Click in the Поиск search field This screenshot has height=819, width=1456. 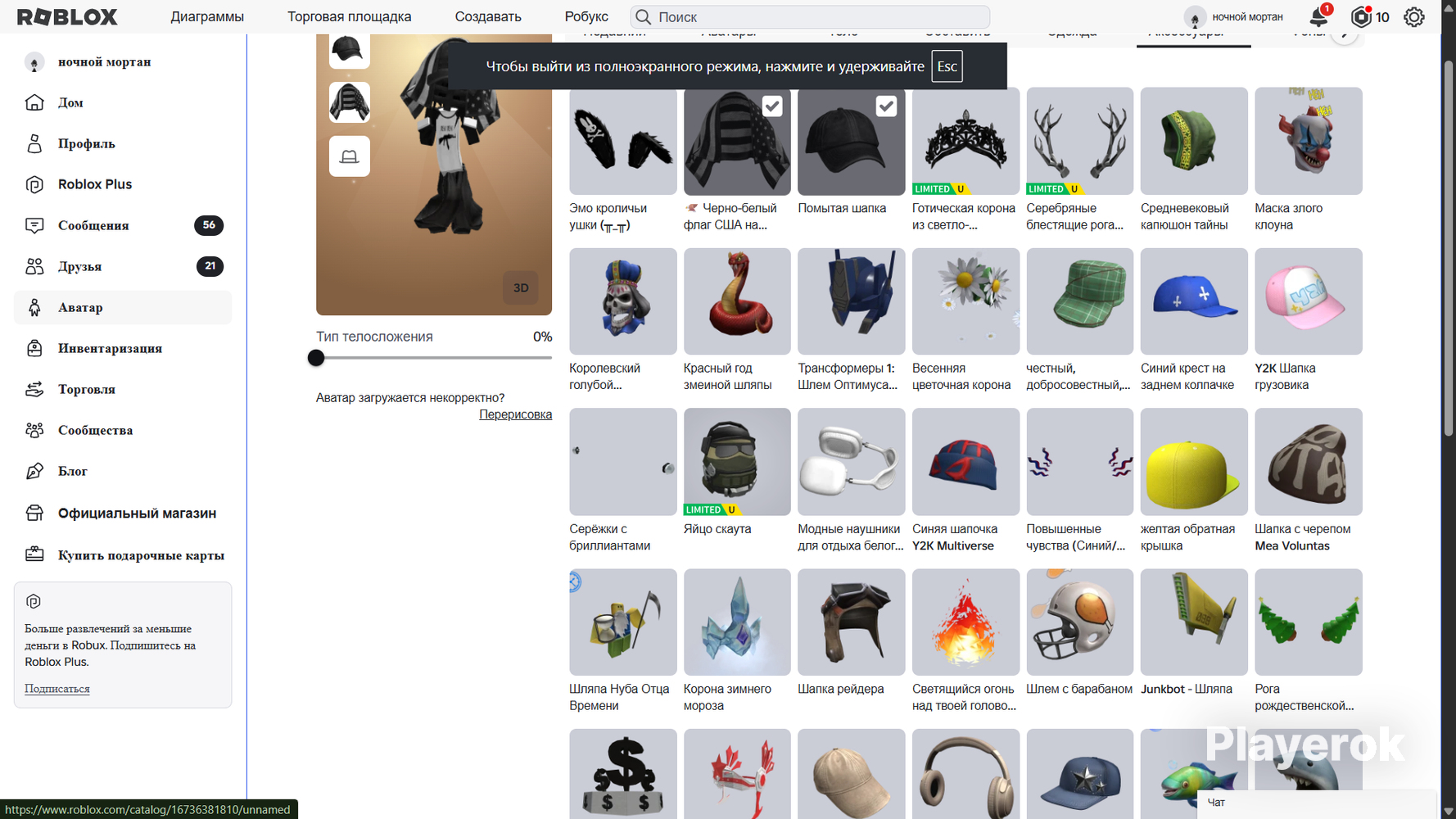coord(810,16)
